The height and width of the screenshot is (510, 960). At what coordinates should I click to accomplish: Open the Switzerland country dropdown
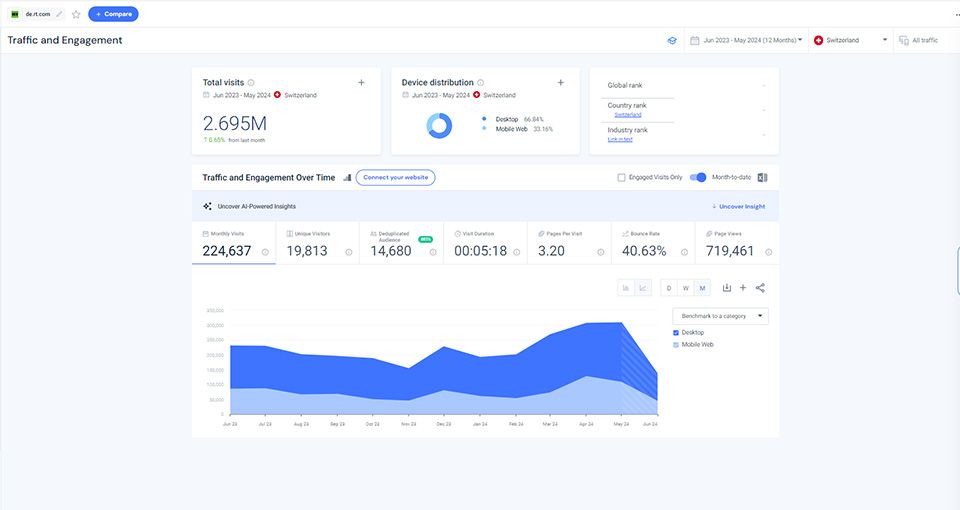tap(851, 41)
